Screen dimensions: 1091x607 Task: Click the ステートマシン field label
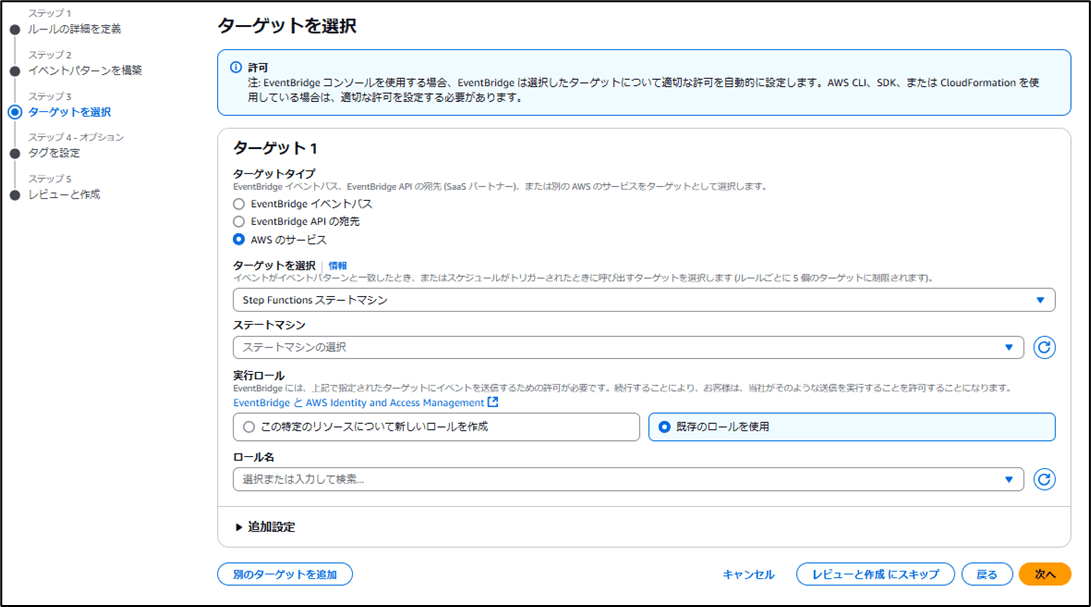[x=269, y=325]
